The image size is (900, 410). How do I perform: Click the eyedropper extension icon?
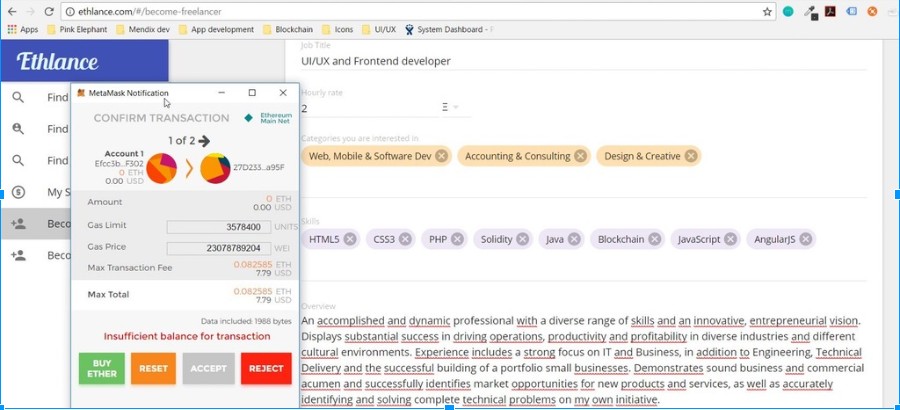click(810, 11)
